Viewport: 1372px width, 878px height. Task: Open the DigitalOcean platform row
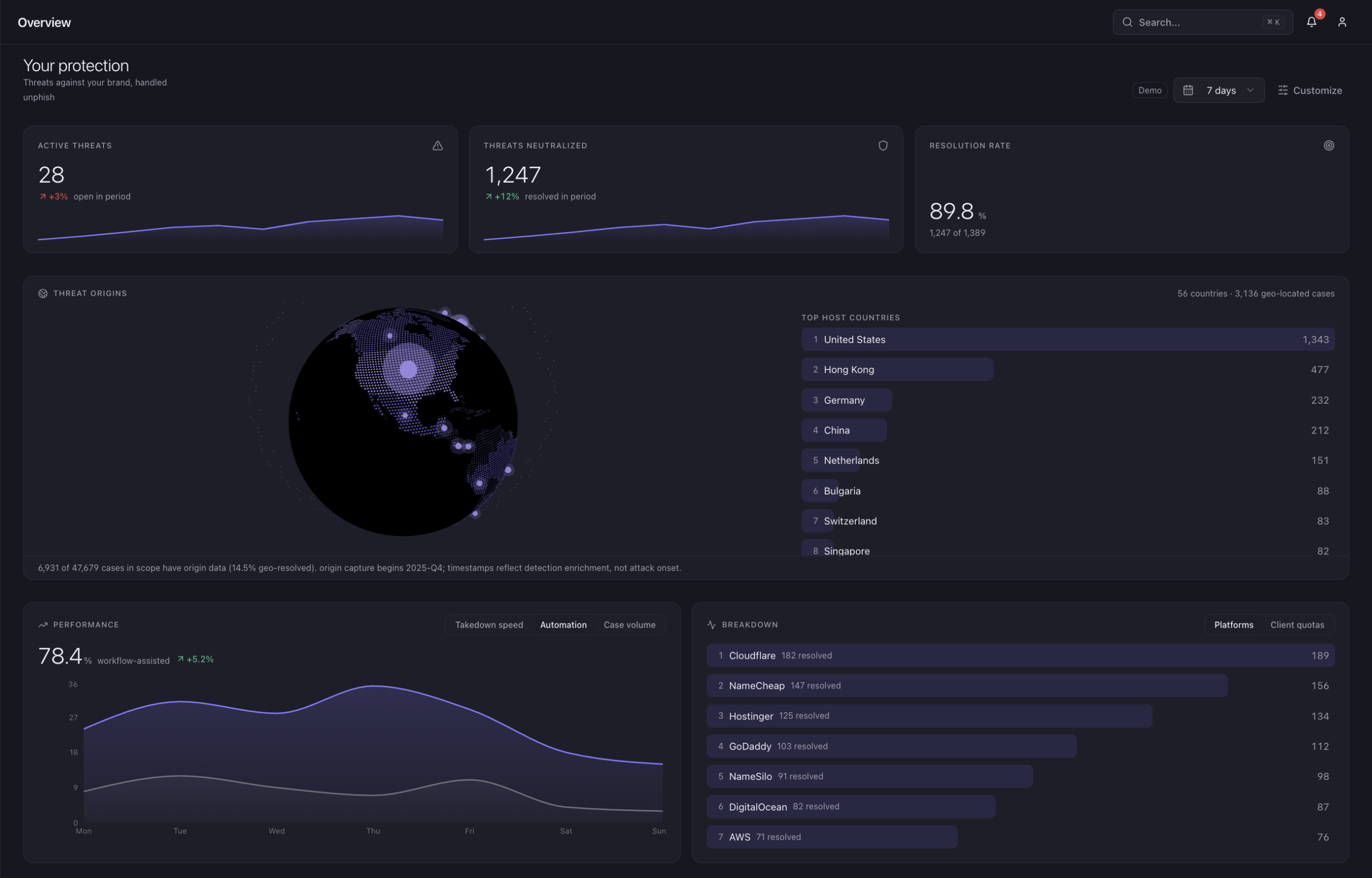coord(1020,807)
